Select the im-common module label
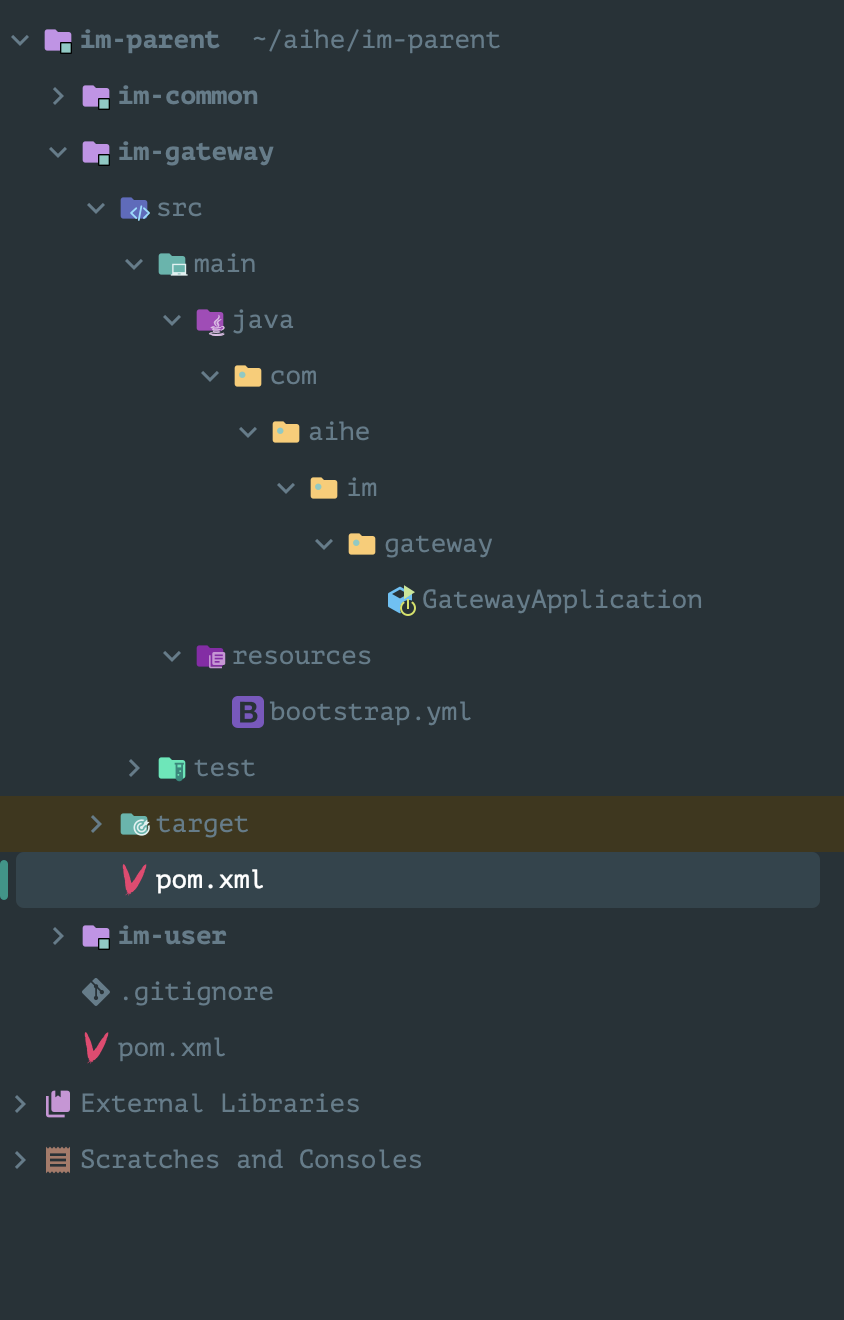Screen dimensions: 844x1320 coord(188,96)
